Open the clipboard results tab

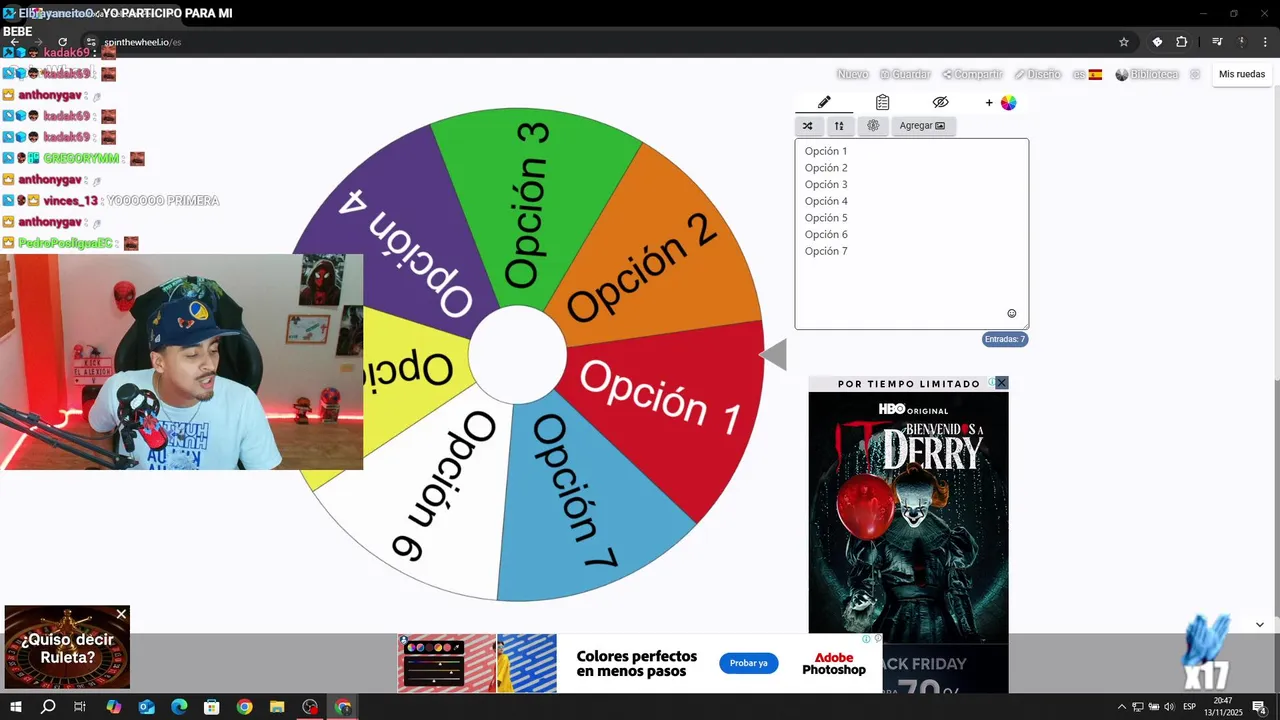(x=882, y=102)
